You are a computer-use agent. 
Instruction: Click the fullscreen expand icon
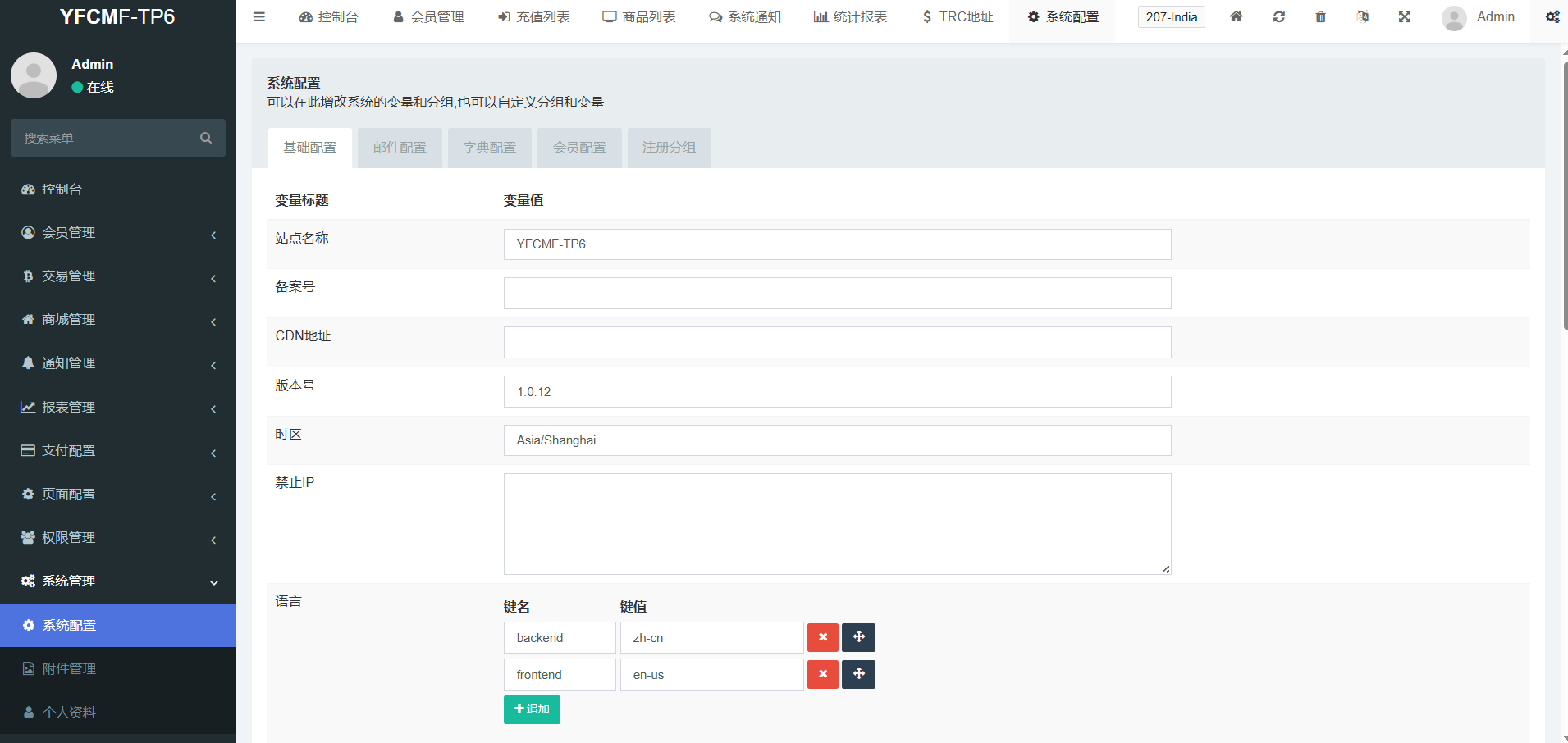click(x=1405, y=16)
